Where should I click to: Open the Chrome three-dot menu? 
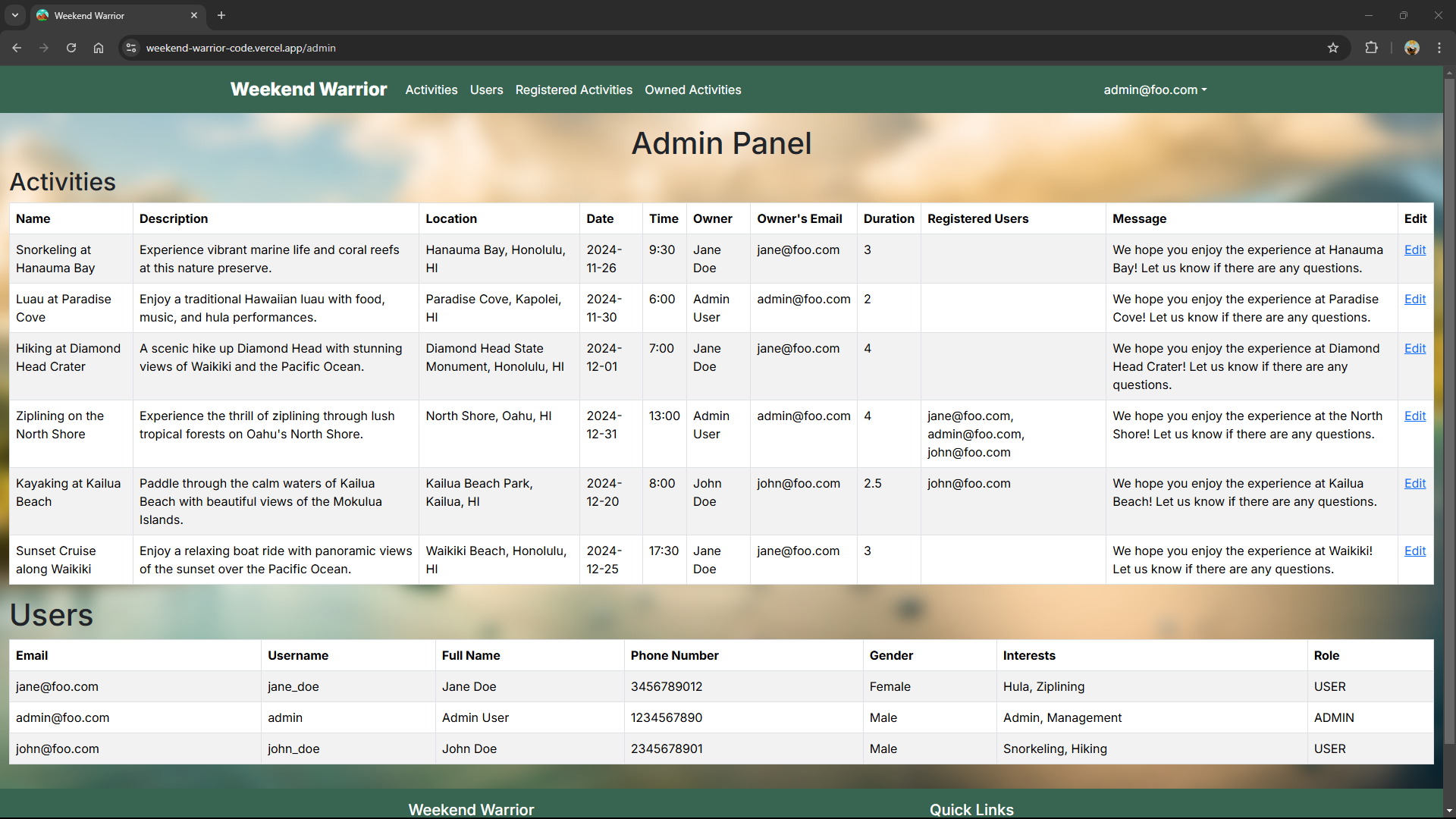[1439, 48]
